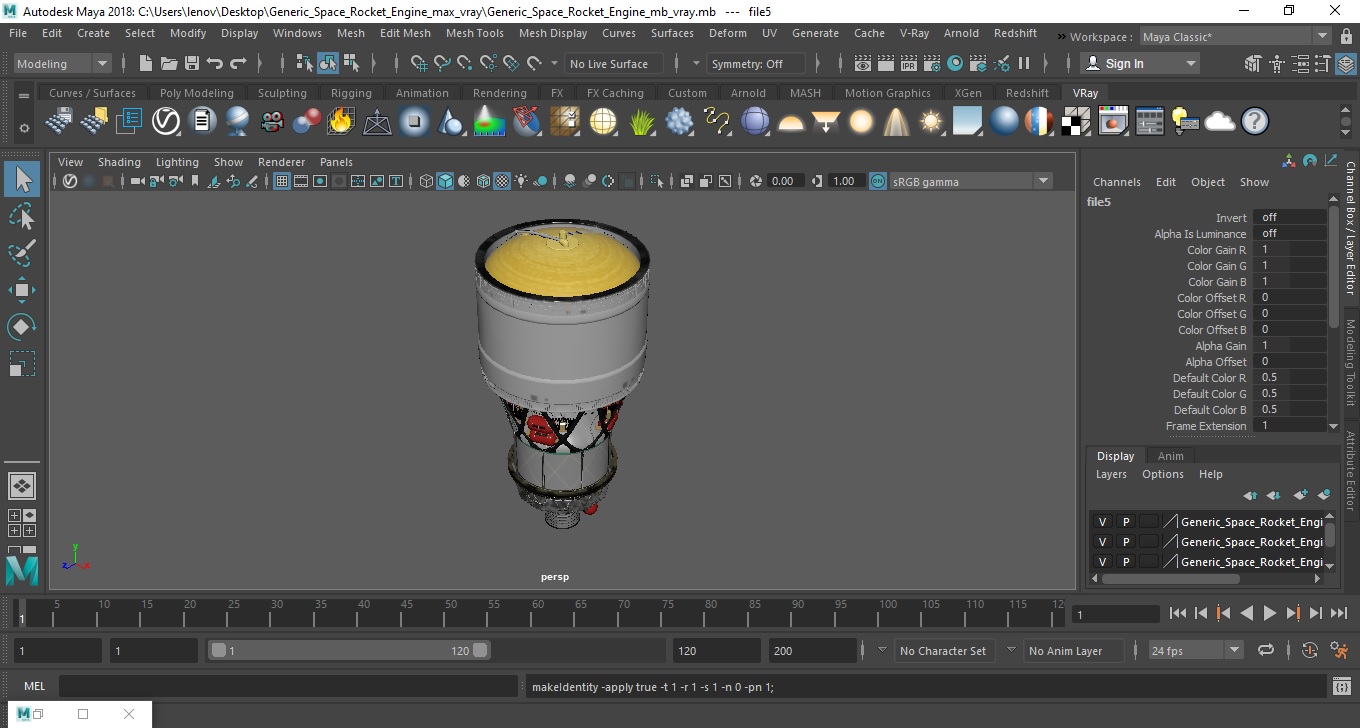Viewport: 1360px width, 728px height.
Task: Switch to Anim tab in layer editor
Action: [1170, 456]
